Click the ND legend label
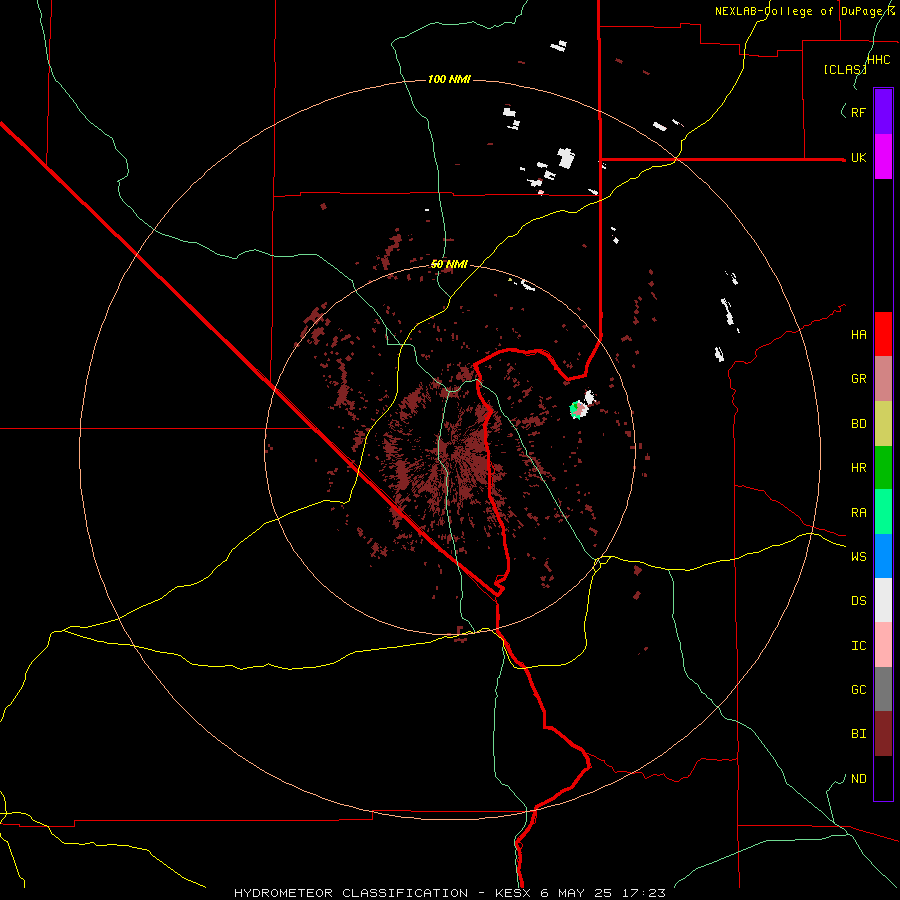This screenshot has width=900, height=900. tap(859, 779)
